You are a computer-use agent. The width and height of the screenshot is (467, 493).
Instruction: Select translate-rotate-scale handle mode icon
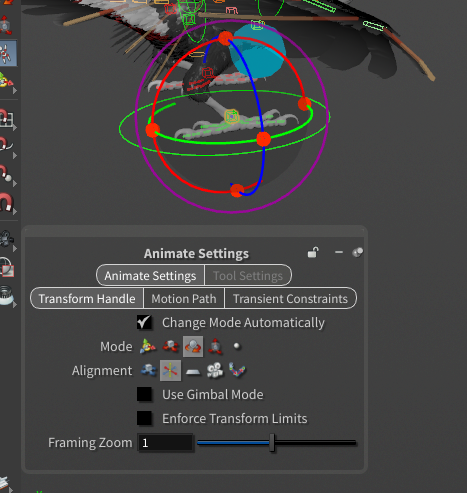tap(148, 347)
